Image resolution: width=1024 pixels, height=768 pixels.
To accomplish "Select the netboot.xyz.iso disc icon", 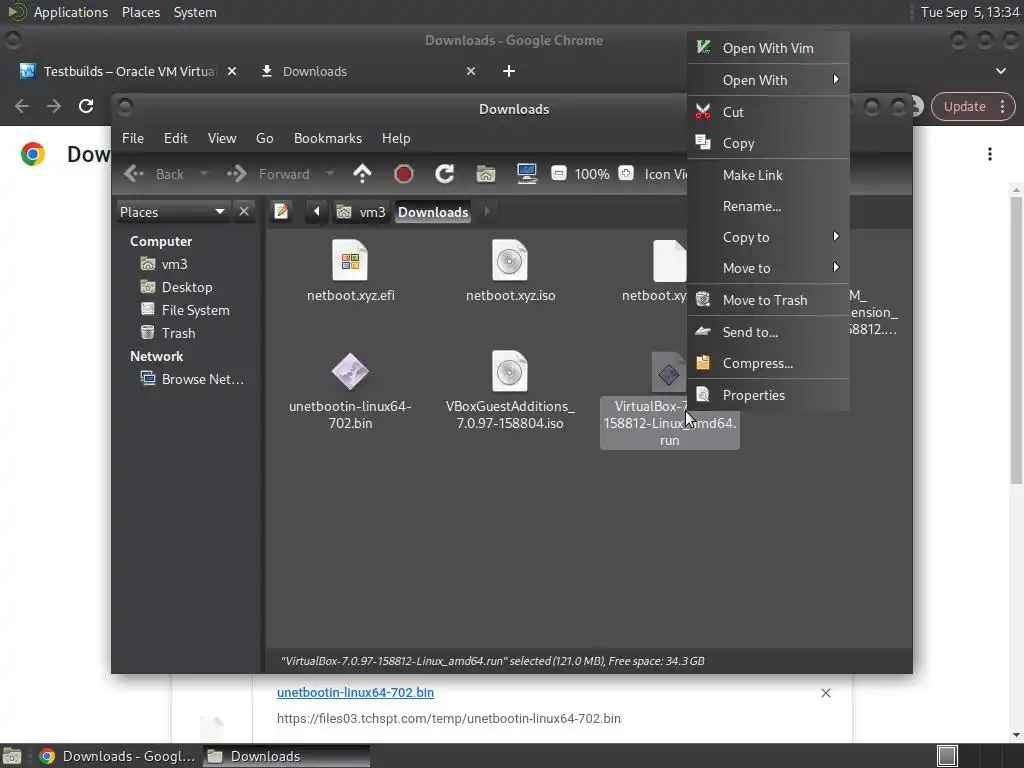I will pos(509,261).
